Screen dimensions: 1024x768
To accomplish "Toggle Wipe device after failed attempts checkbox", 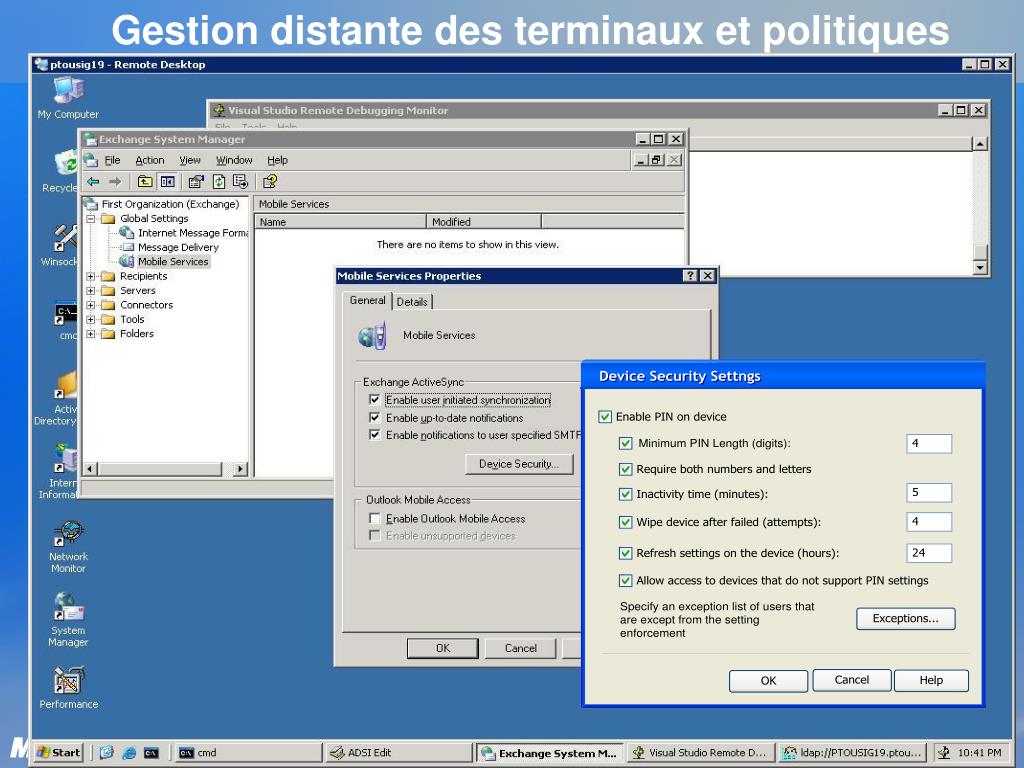I will coord(626,522).
